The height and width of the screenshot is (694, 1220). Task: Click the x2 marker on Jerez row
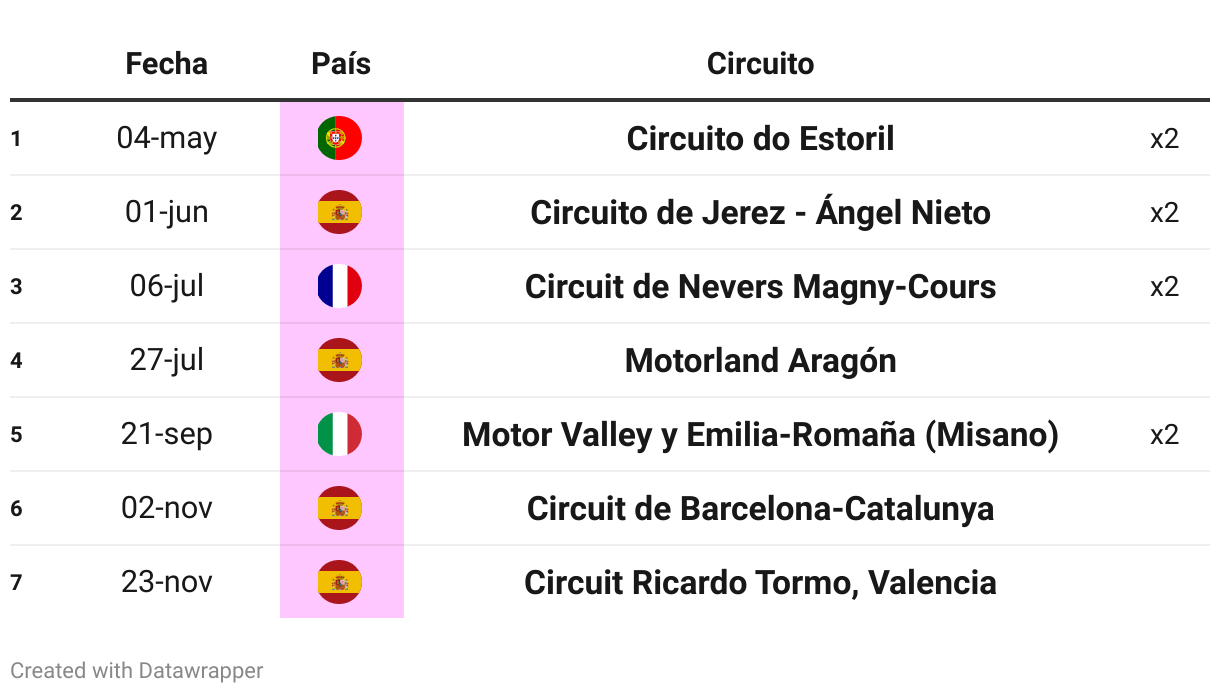1164,212
